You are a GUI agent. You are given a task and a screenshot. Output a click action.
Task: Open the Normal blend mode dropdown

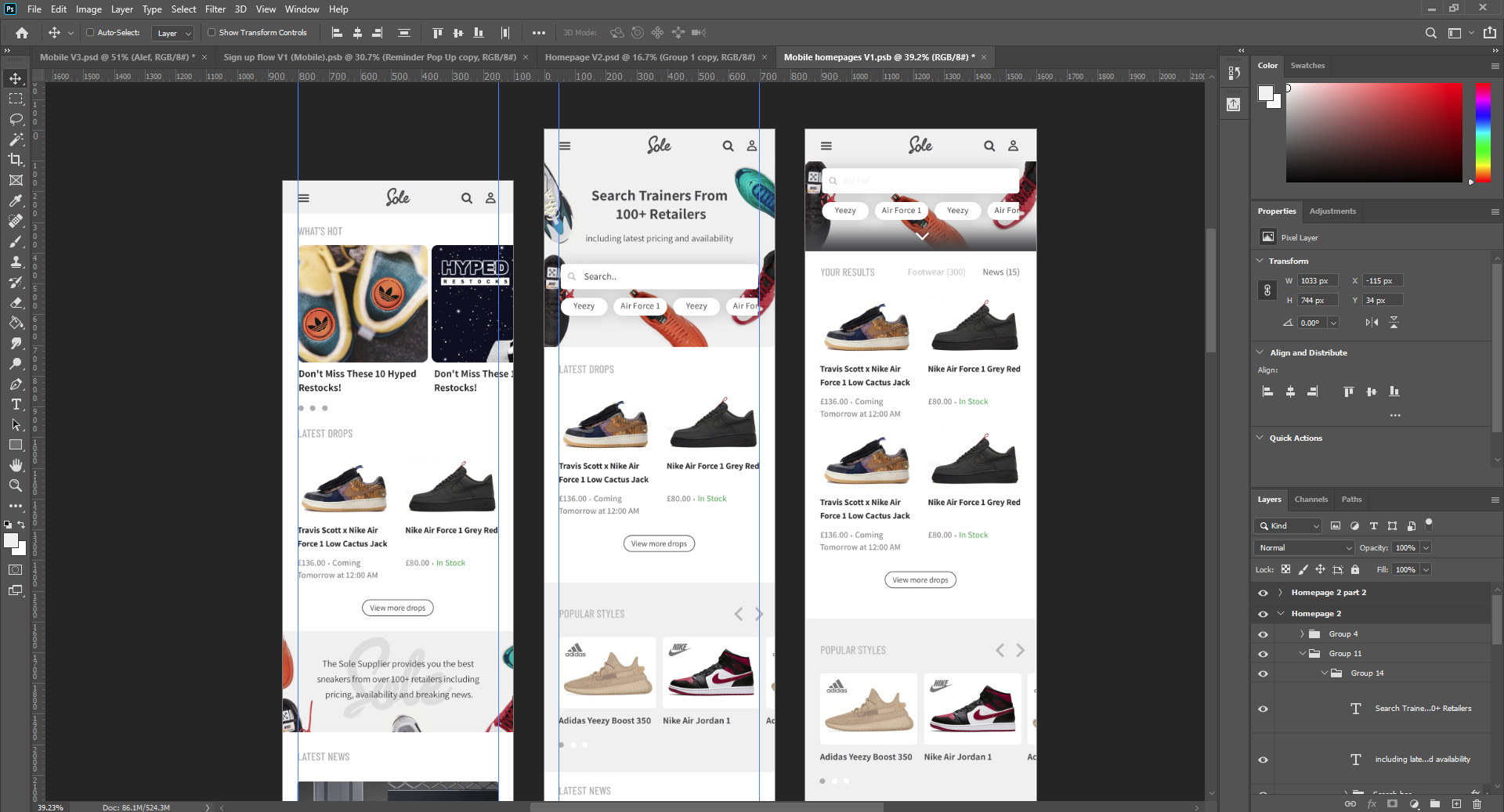(x=1304, y=548)
